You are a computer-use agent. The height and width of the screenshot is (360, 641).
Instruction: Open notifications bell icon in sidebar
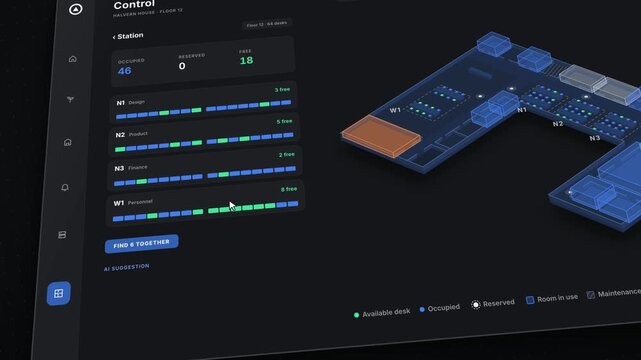point(65,188)
